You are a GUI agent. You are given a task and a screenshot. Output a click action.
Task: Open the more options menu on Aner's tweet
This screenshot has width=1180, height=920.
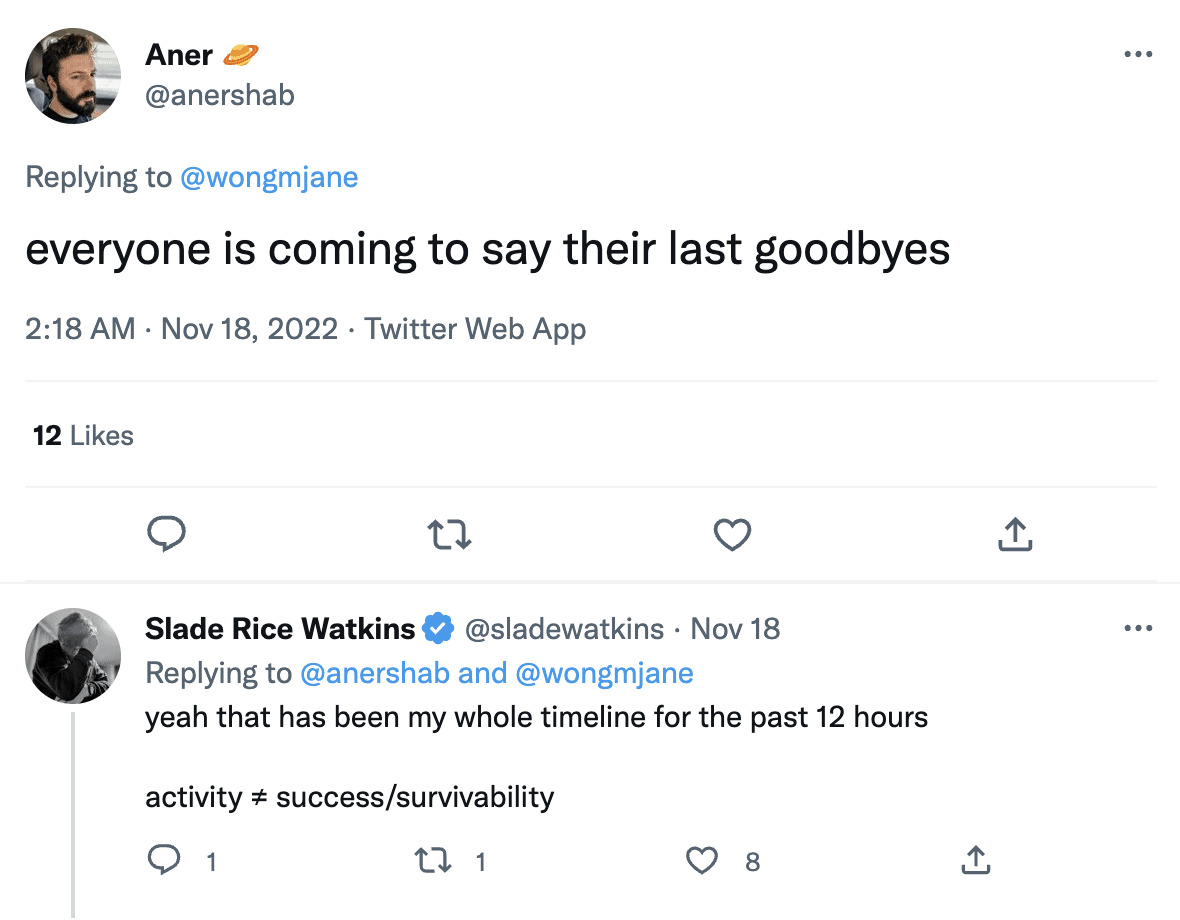[x=1138, y=54]
